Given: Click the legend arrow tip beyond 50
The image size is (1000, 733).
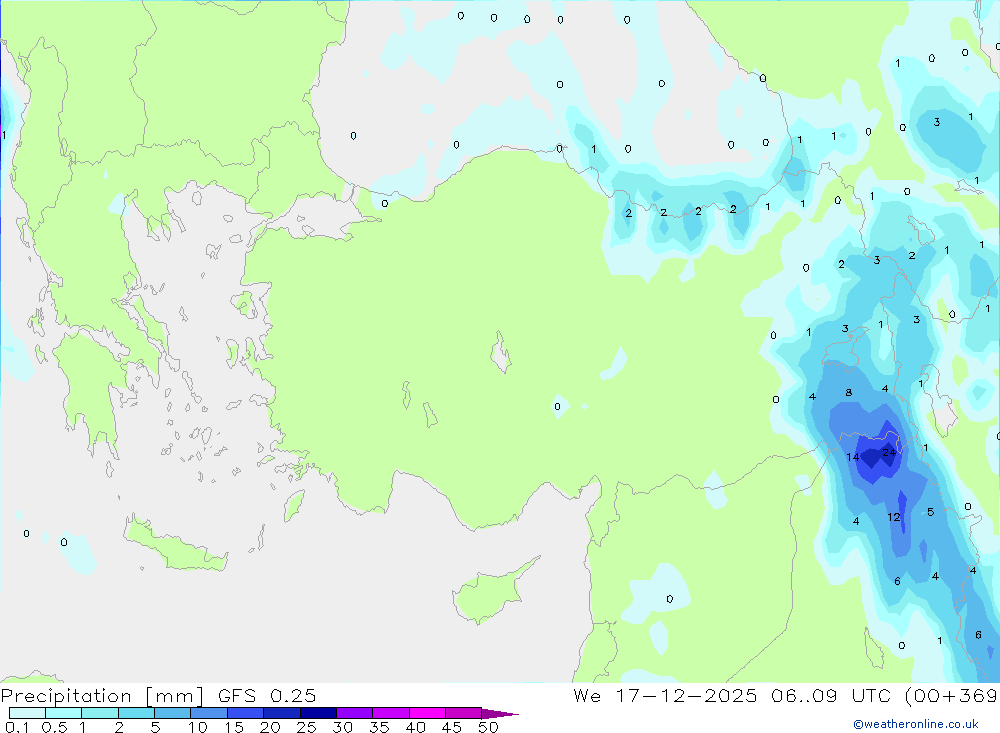Looking at the screenshot, I should tap(500, 714).
